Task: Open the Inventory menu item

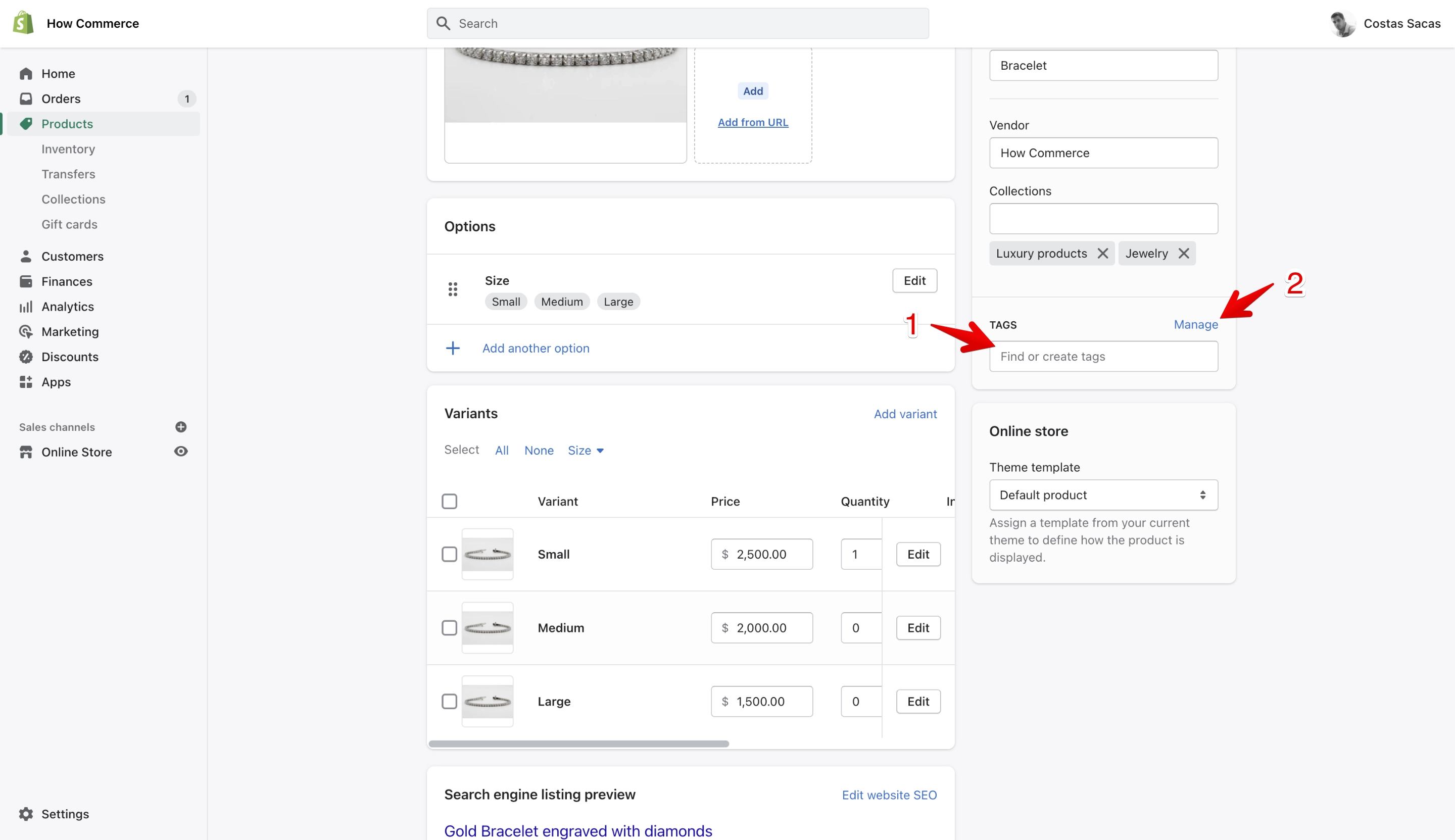Action: pyautogui.click(x=68, y=149)
